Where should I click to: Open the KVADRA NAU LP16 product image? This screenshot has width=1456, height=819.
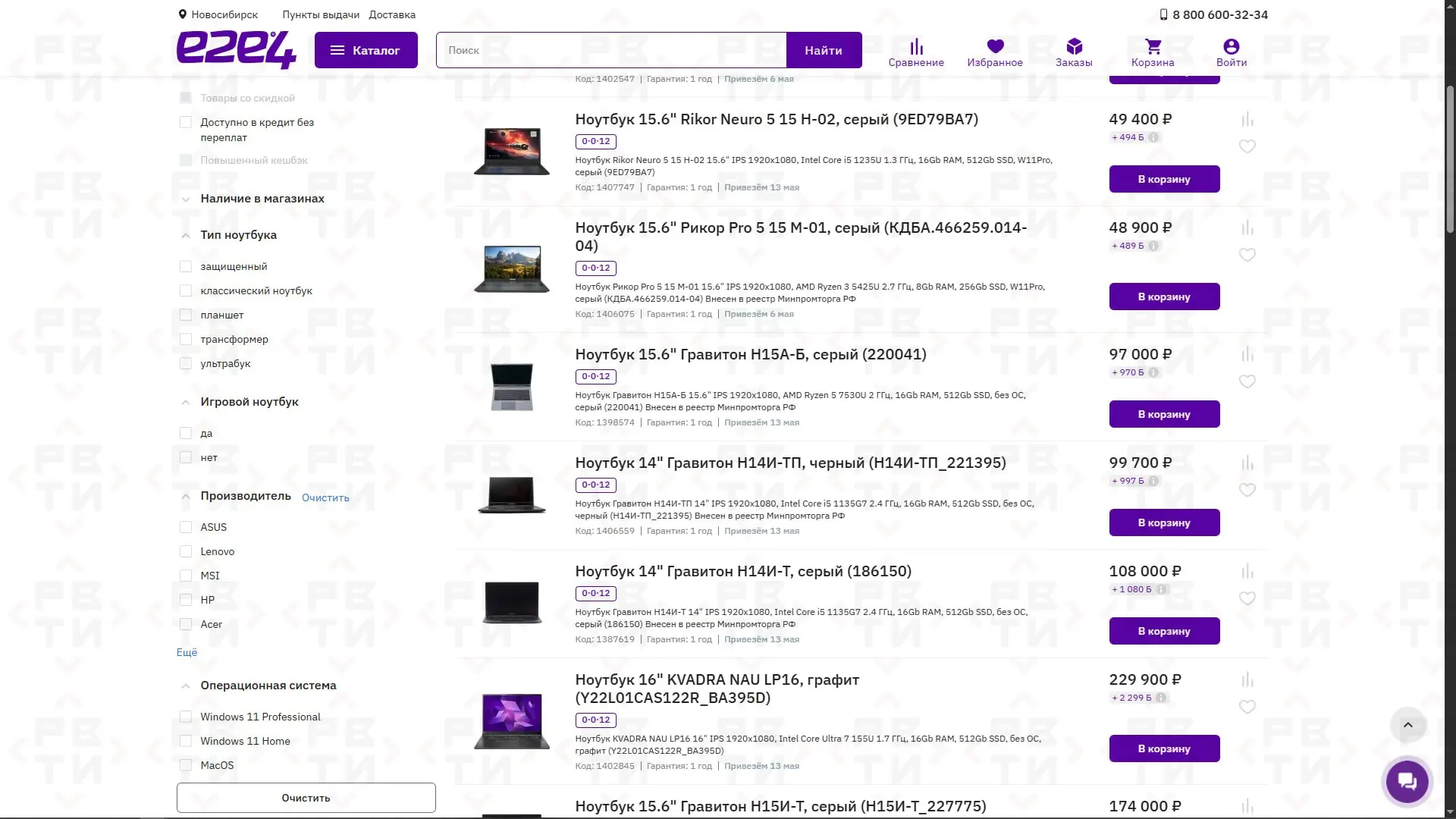pyautogui.click(x=512, y=721)
